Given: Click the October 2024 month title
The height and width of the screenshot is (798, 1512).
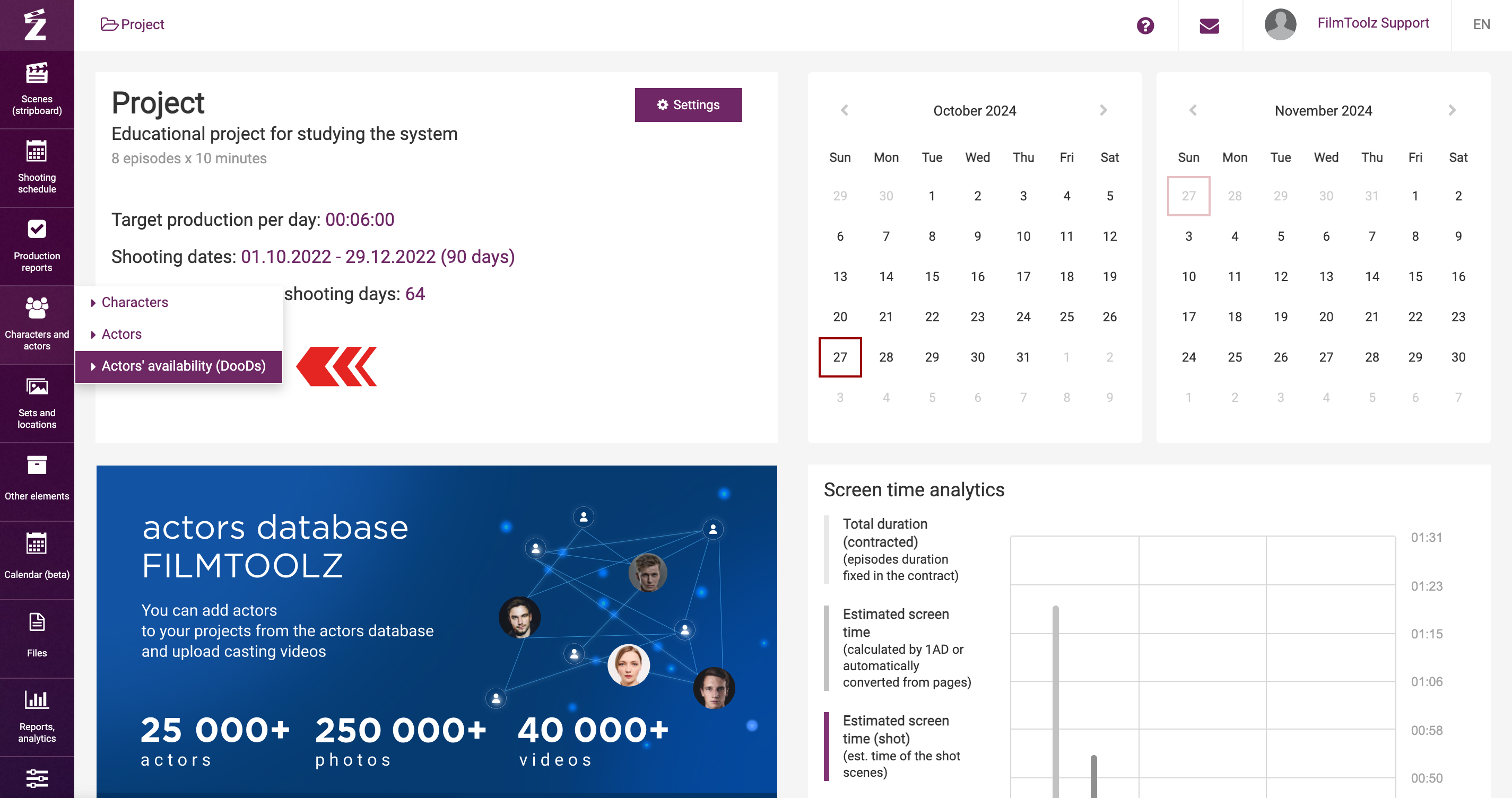Looking at the screenshot, I should pyautogui.click(x=975, y=110).
